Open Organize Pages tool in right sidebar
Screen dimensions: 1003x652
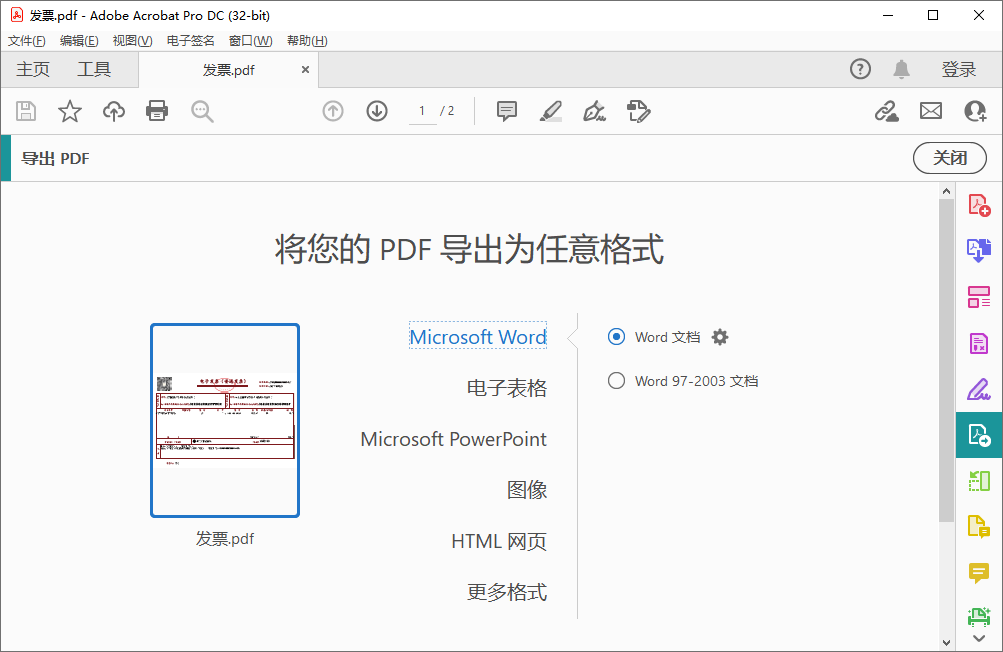979,297
